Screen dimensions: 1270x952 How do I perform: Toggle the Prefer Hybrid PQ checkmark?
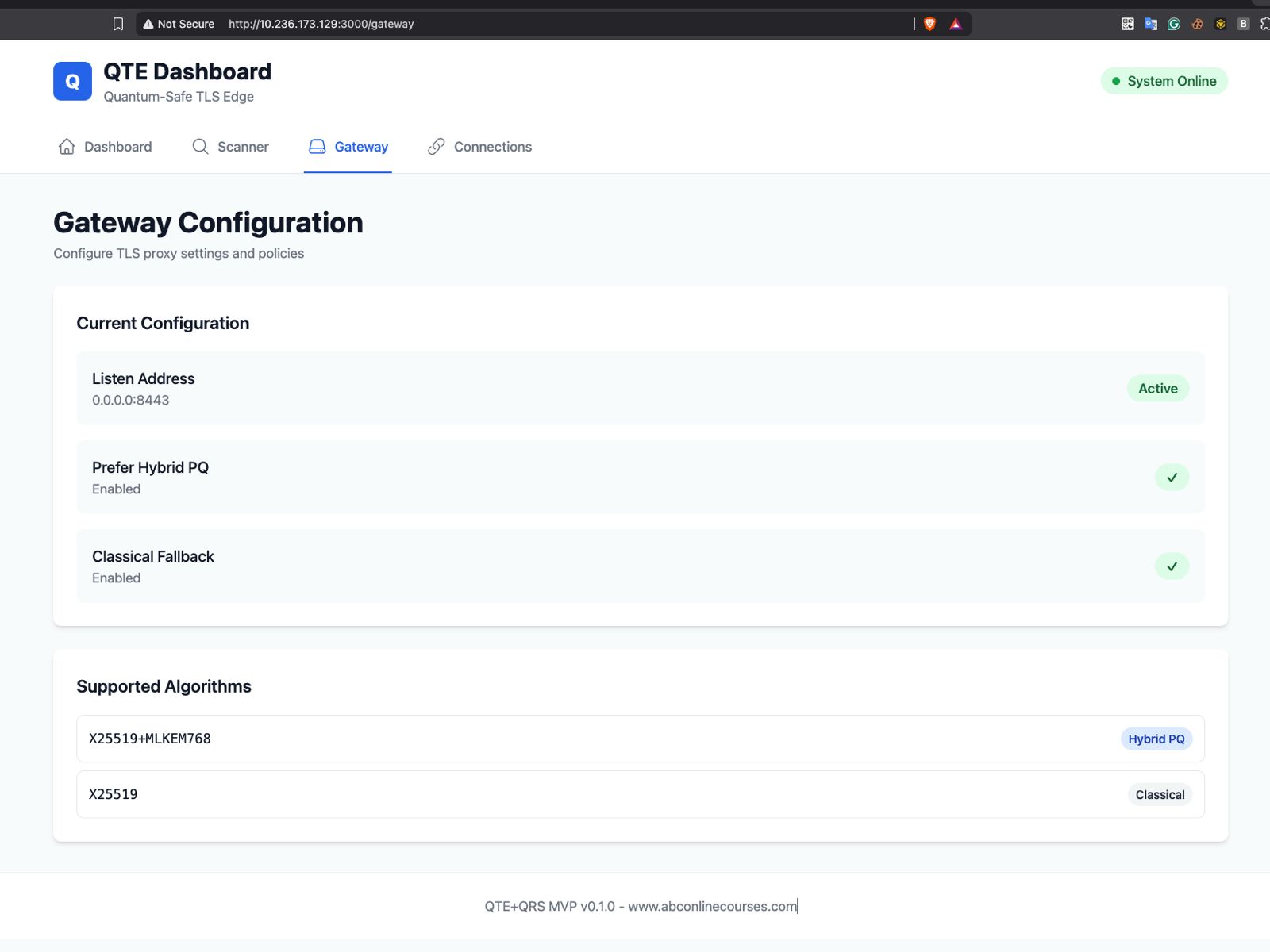pos(1172,477)
